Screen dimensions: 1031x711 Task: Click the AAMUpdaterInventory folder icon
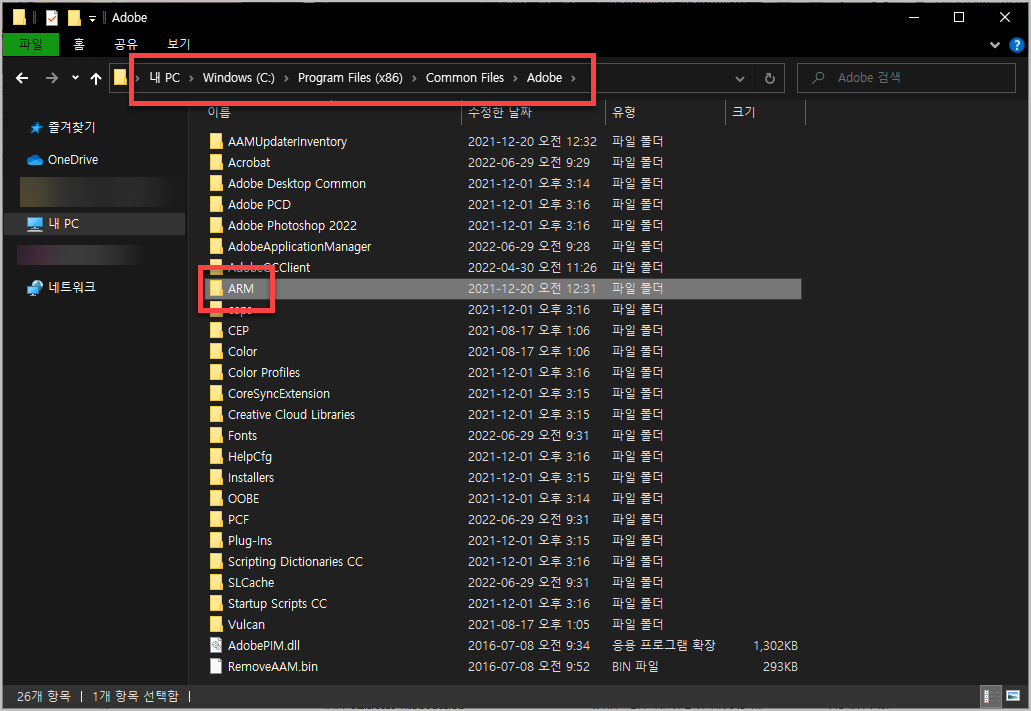point(216,141)
